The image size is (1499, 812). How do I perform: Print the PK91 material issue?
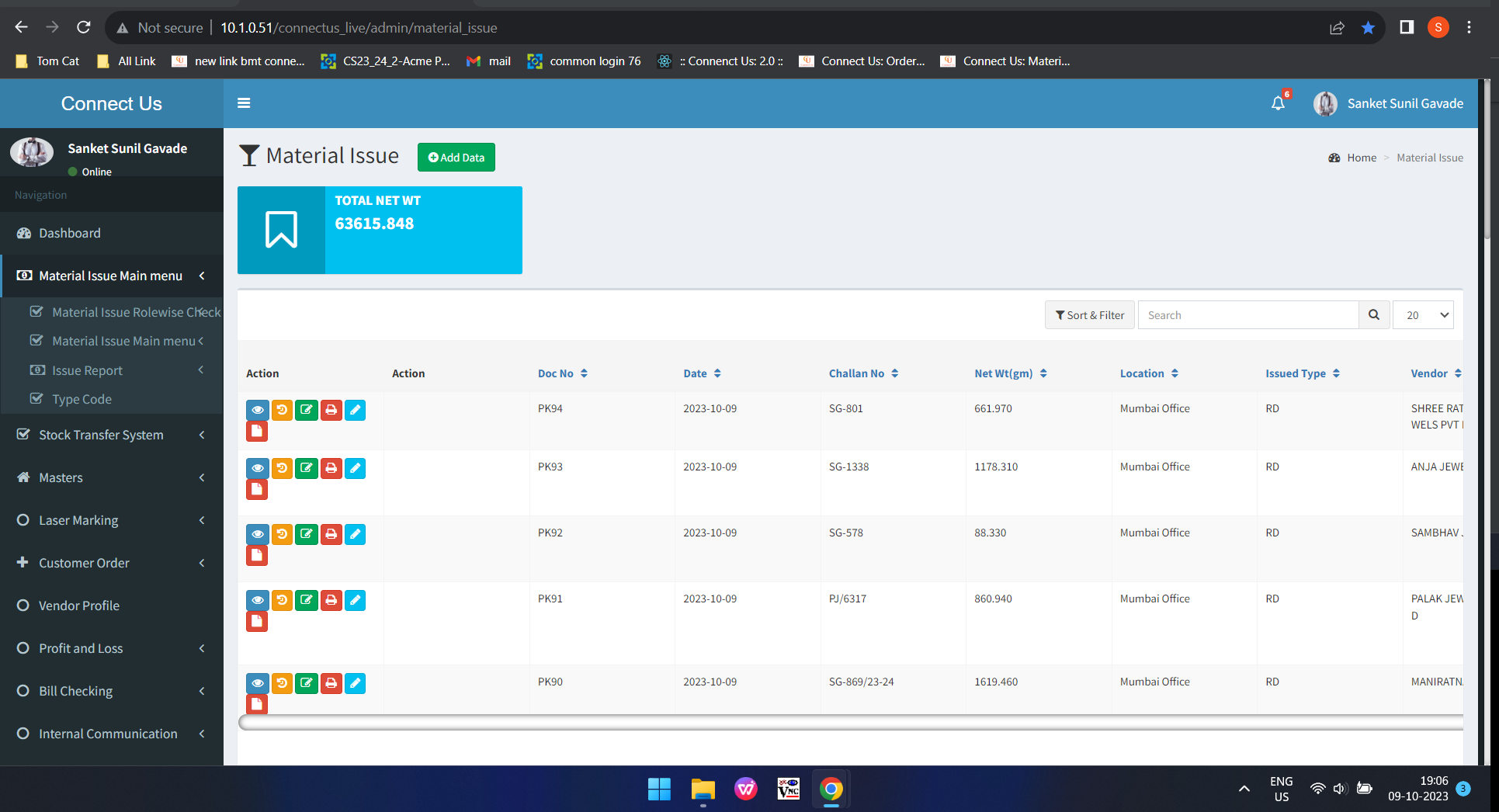pos(331,600)
